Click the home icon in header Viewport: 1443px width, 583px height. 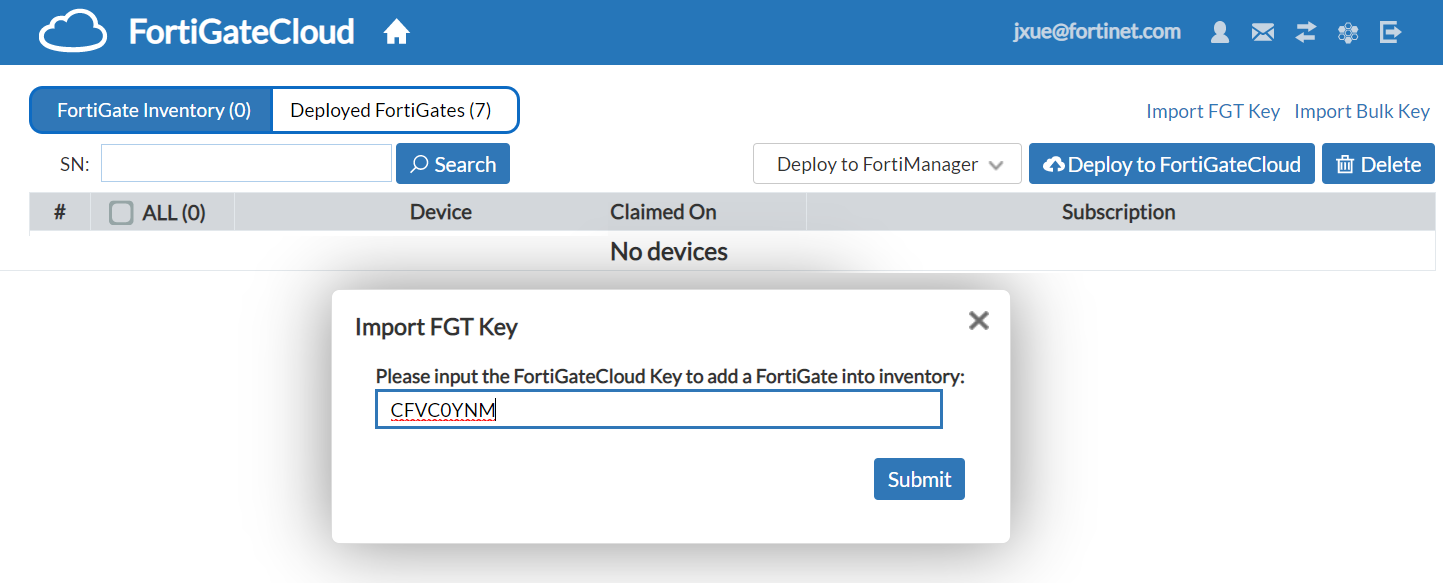click(397, 33)
